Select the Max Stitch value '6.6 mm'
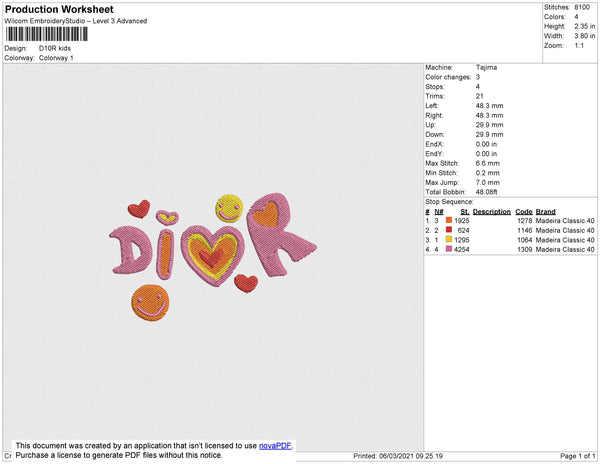The height and width of the screenshot is (464, 600). coord(488,163)
